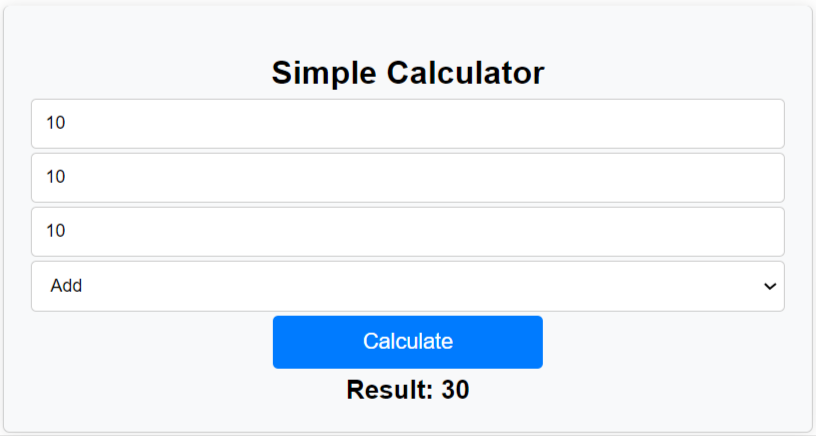Open the Add operation dropdown

click(407, 286)
